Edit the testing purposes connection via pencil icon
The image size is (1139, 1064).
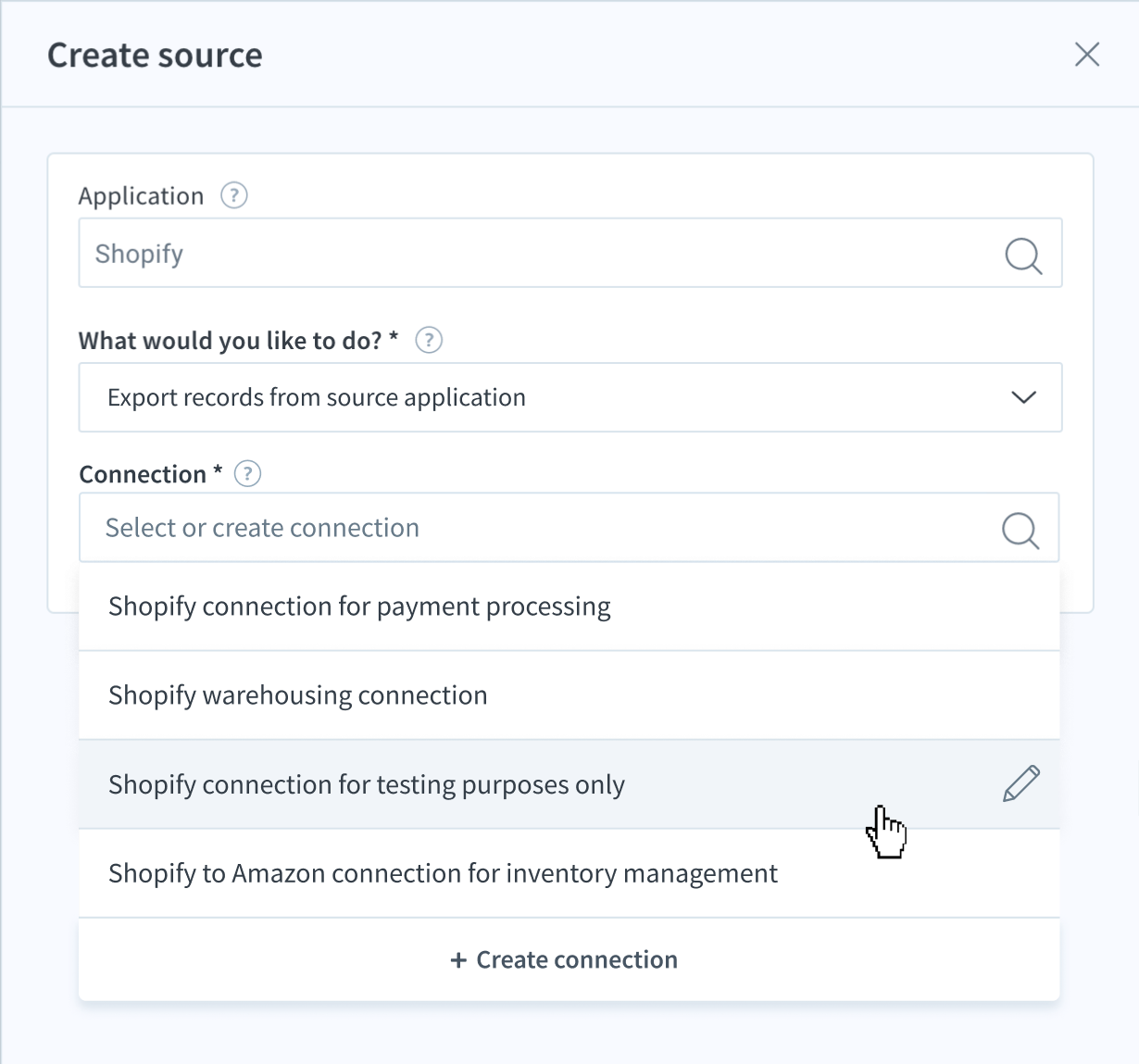click(1021, 783)
